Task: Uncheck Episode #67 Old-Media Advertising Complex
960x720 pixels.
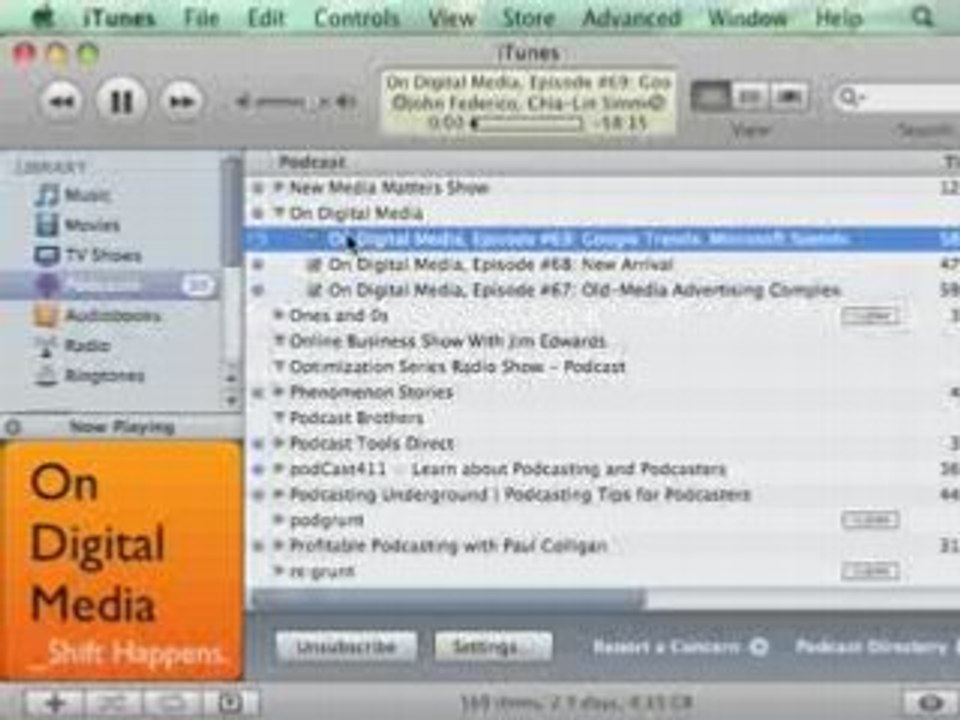Action: 314,290
